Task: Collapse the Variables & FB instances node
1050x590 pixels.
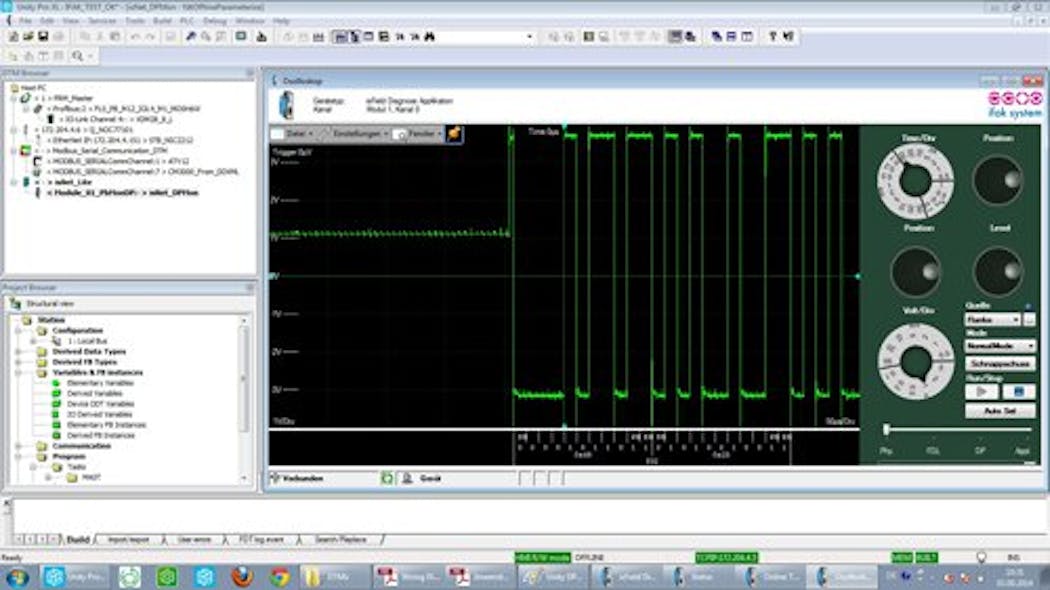Action: pos(19,373)
